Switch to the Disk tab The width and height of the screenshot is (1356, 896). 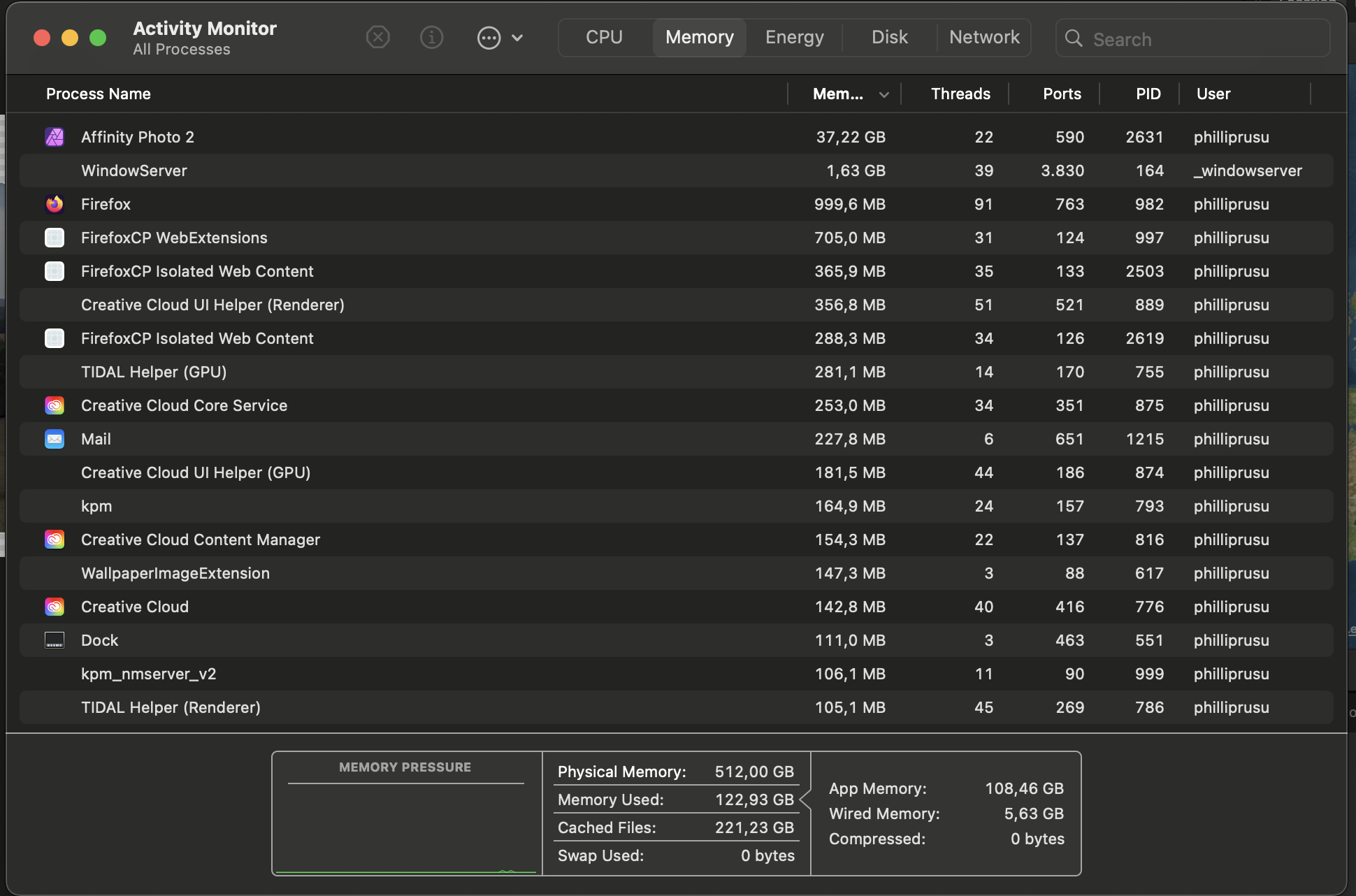pos(890,37)
